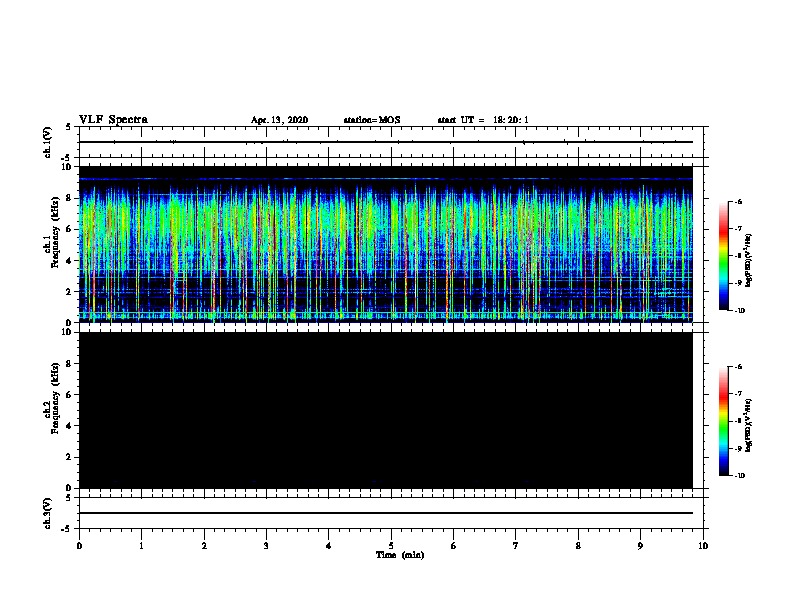
Task: Click the ch.1 voltage trace line
Action: (386, 142)
